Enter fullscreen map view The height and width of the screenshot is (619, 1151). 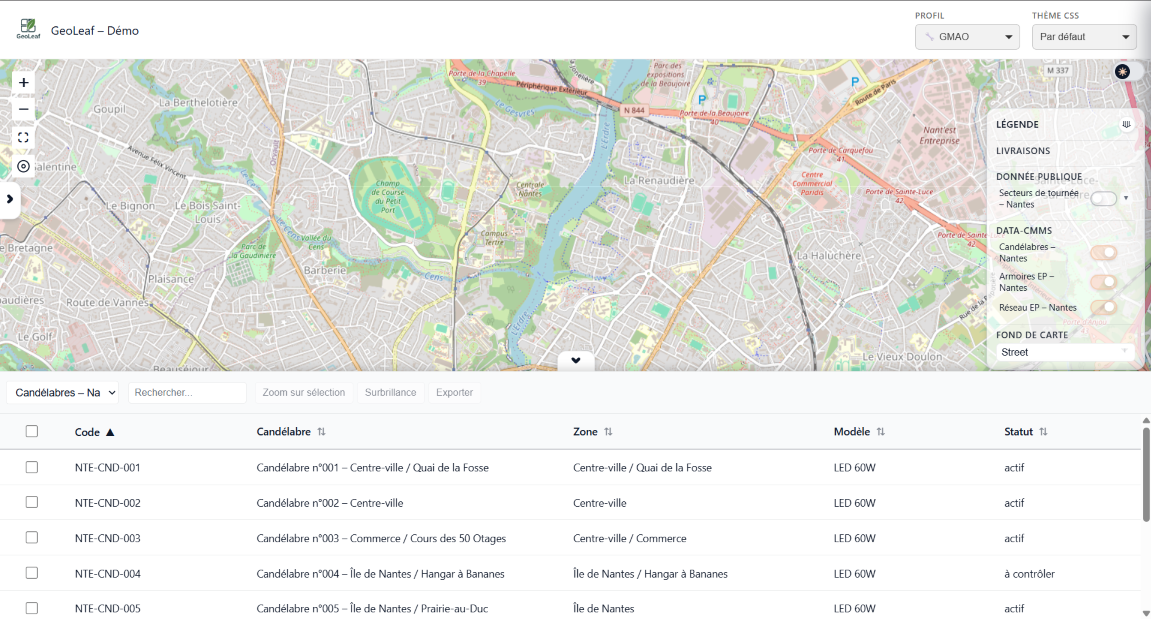[24, 138]
